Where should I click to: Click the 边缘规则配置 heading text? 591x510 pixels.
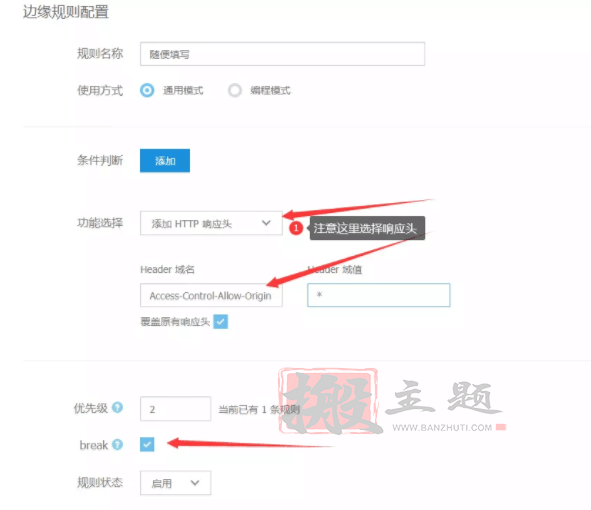pyautogui.click(x=66, y=12)
